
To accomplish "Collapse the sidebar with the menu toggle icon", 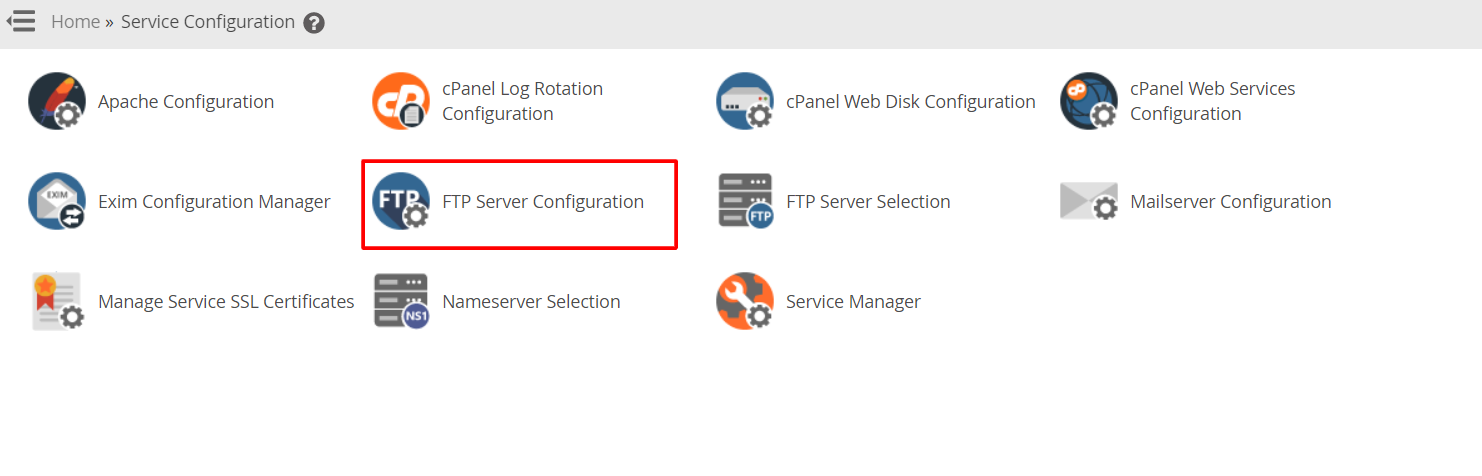I will click(x=21, y=21).
